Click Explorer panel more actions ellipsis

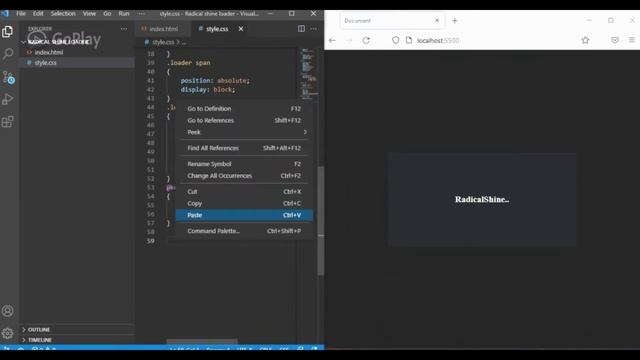click(x=124, y=29)
